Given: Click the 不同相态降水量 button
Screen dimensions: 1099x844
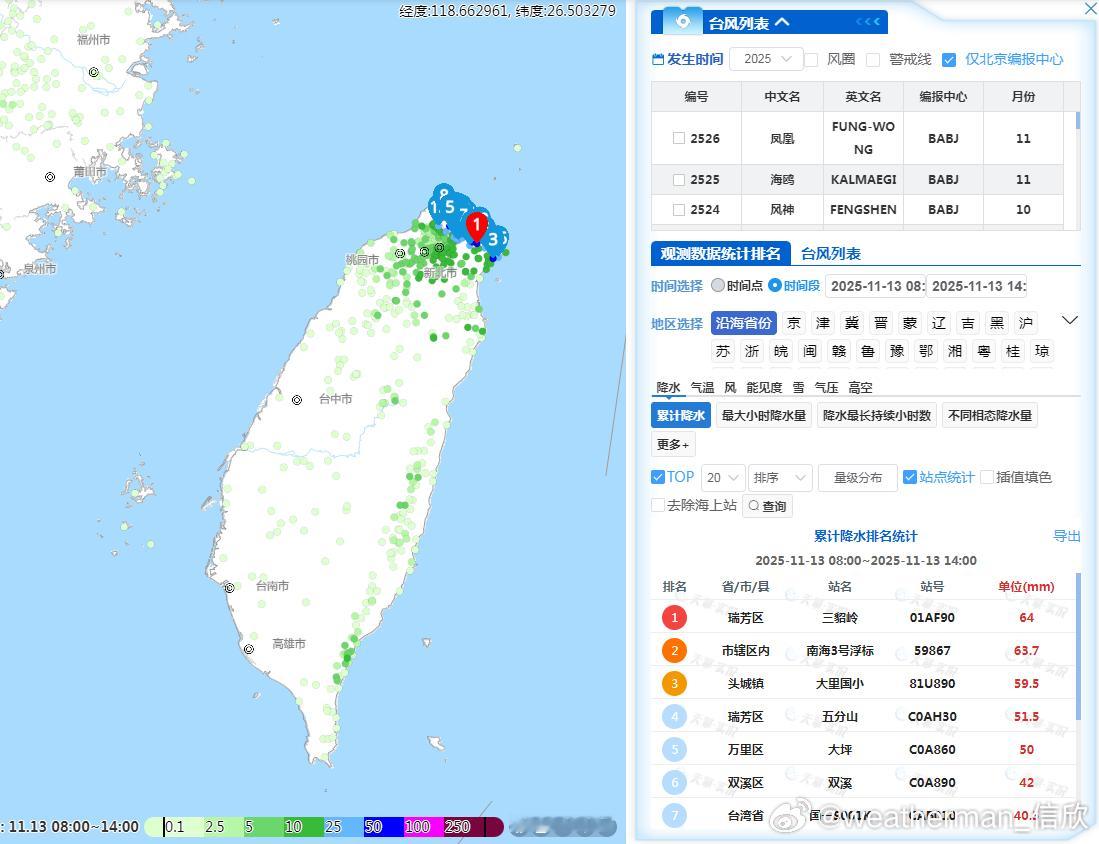Looking at the screenshot, I should coord(990,416).
